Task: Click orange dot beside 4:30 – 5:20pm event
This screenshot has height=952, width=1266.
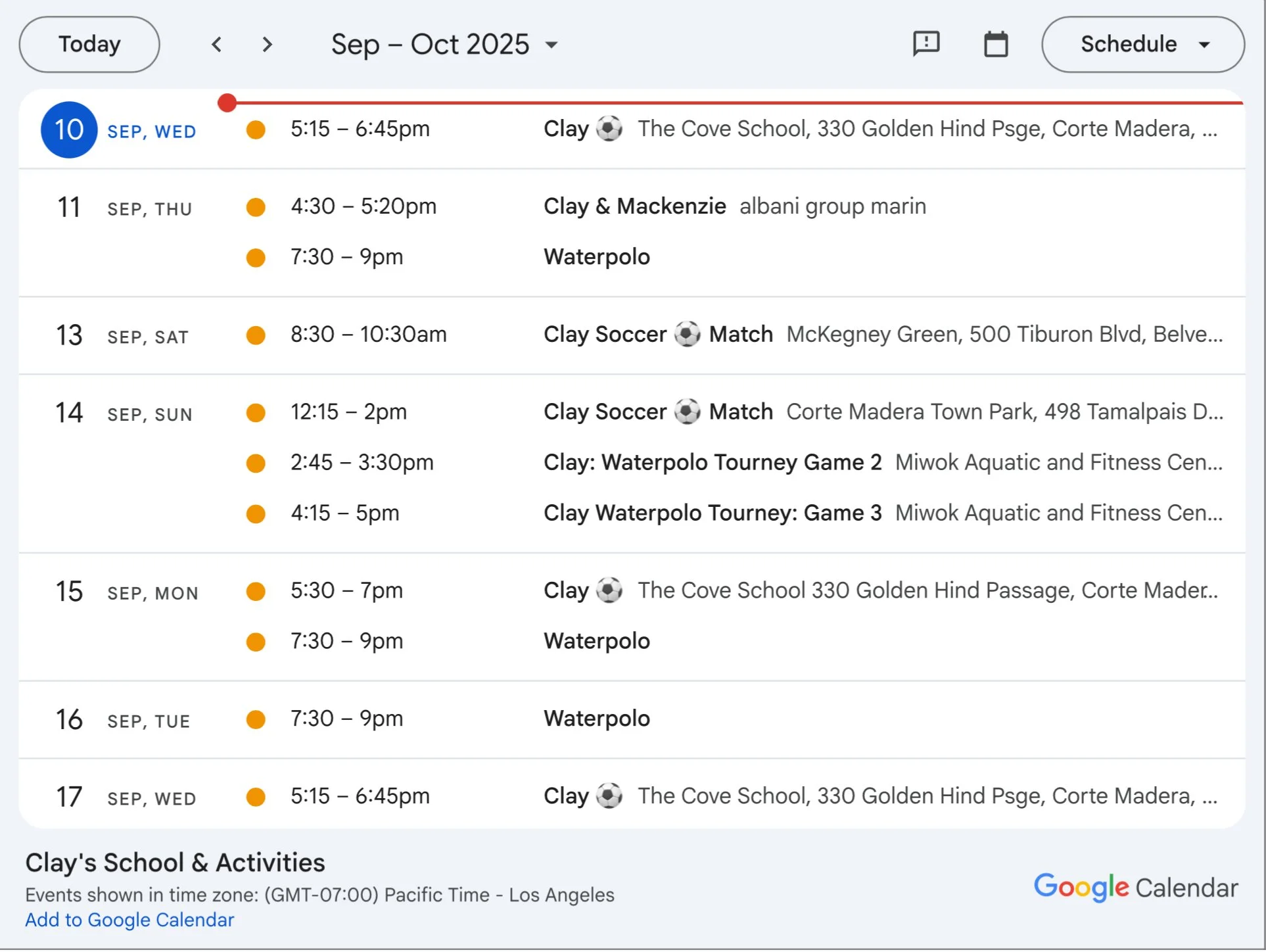Action: pyautogui.click(x=256, y=207)
